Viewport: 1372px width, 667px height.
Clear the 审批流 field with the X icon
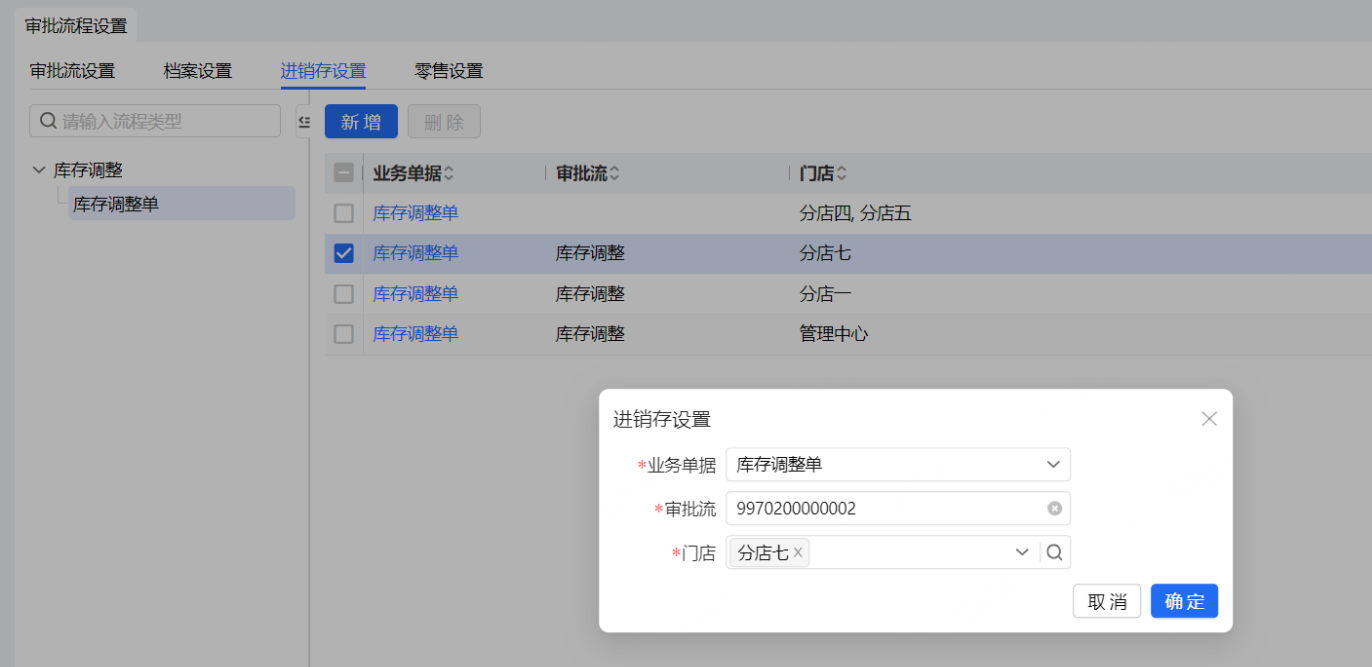point(1054,509)
